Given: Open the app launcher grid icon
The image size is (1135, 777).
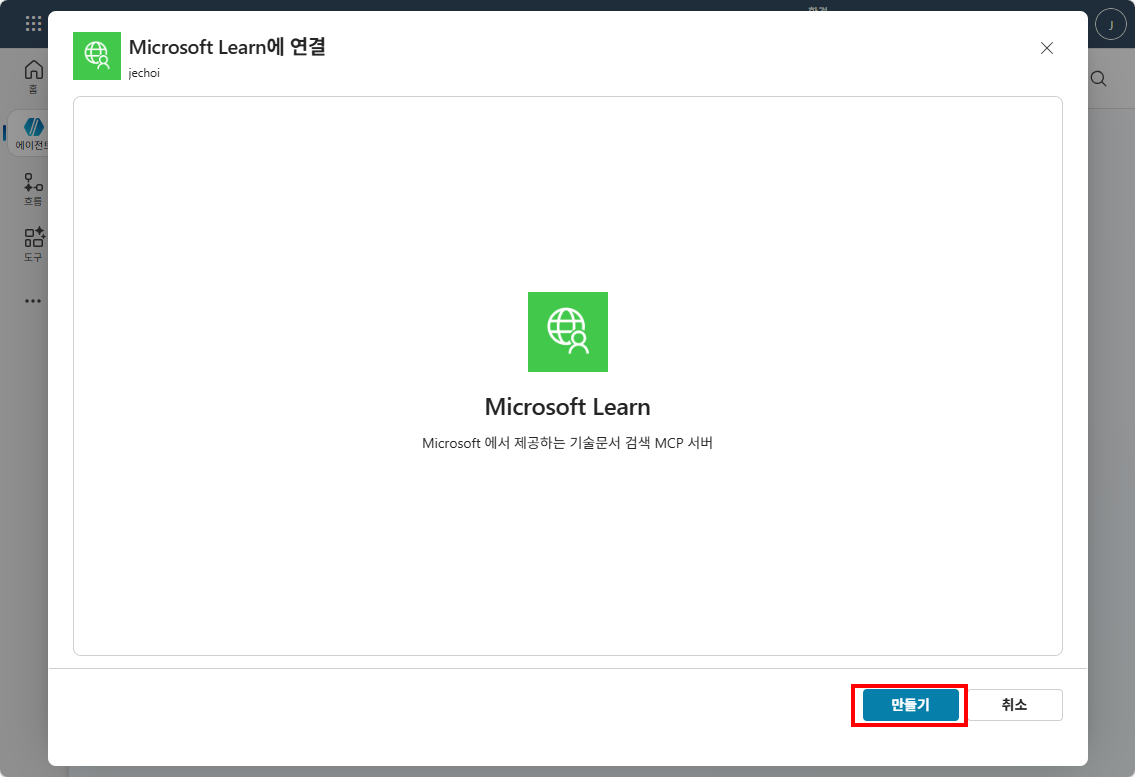Looking at the screenshot, I should coord(33,24).
